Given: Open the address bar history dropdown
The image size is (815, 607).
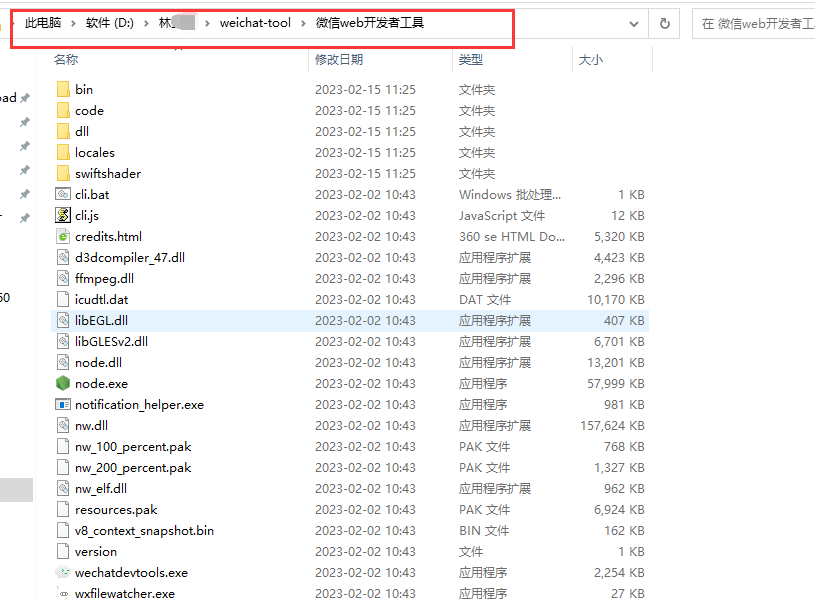Looking at the screenshot, I should (x=634, y=23).
